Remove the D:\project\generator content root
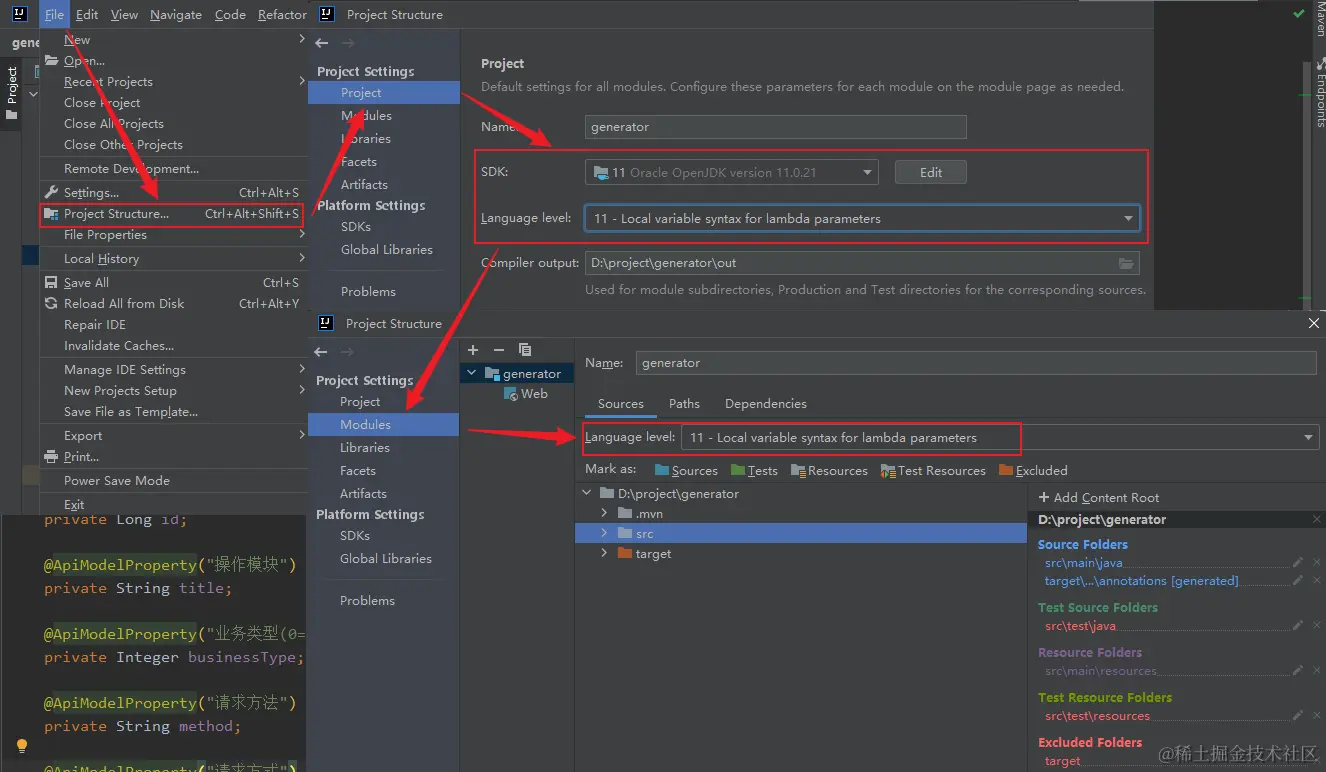The height and width of the screenshot is (772, 1326). point(1316,520)
